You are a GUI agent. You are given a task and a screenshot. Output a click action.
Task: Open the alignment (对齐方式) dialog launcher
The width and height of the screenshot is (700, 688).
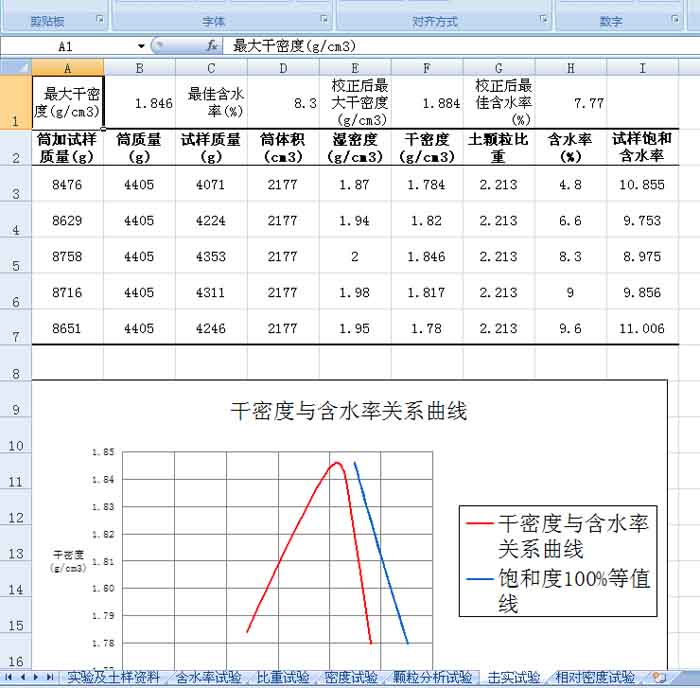point(543,20)
